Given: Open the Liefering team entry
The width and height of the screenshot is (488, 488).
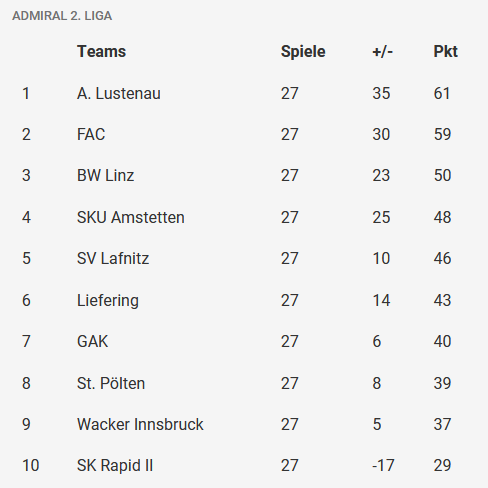Looking at the screenshot, I should 108,301.
